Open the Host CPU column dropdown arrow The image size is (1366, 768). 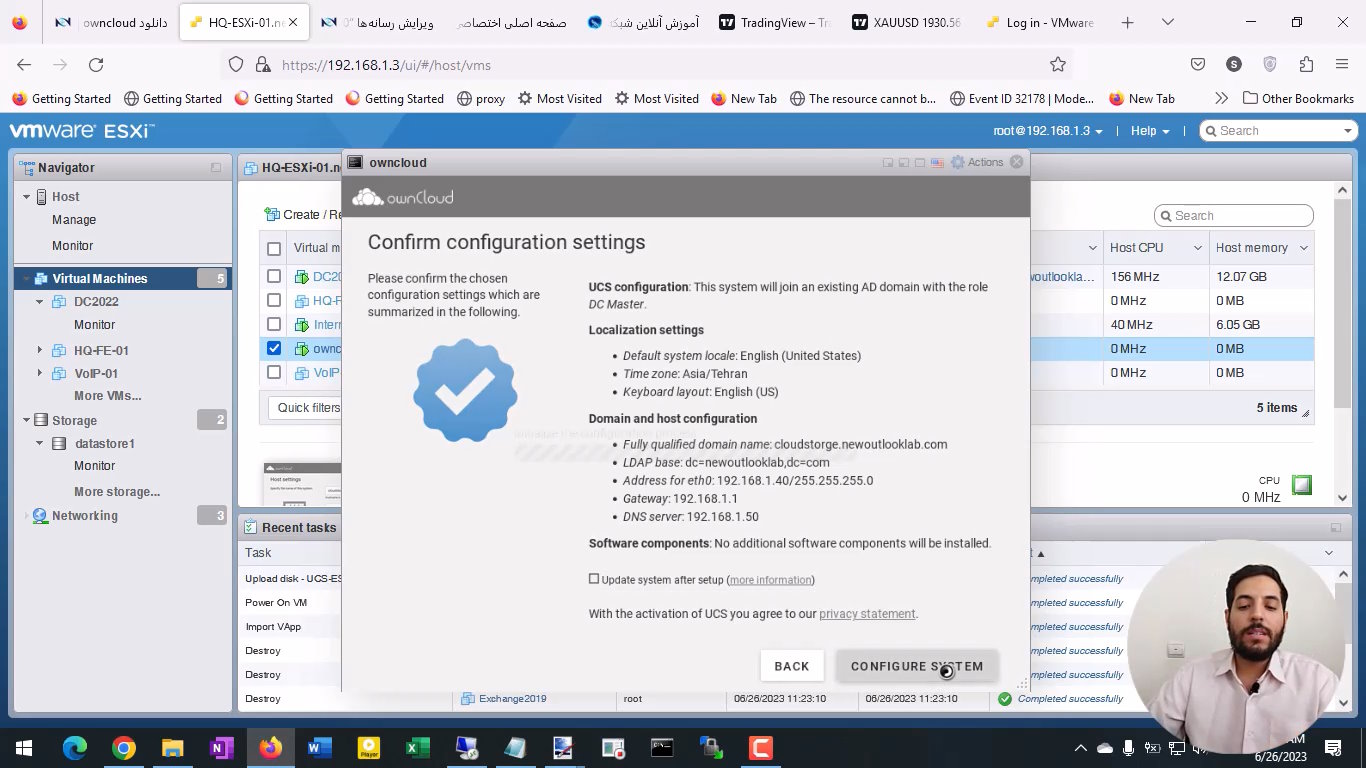1197,248
